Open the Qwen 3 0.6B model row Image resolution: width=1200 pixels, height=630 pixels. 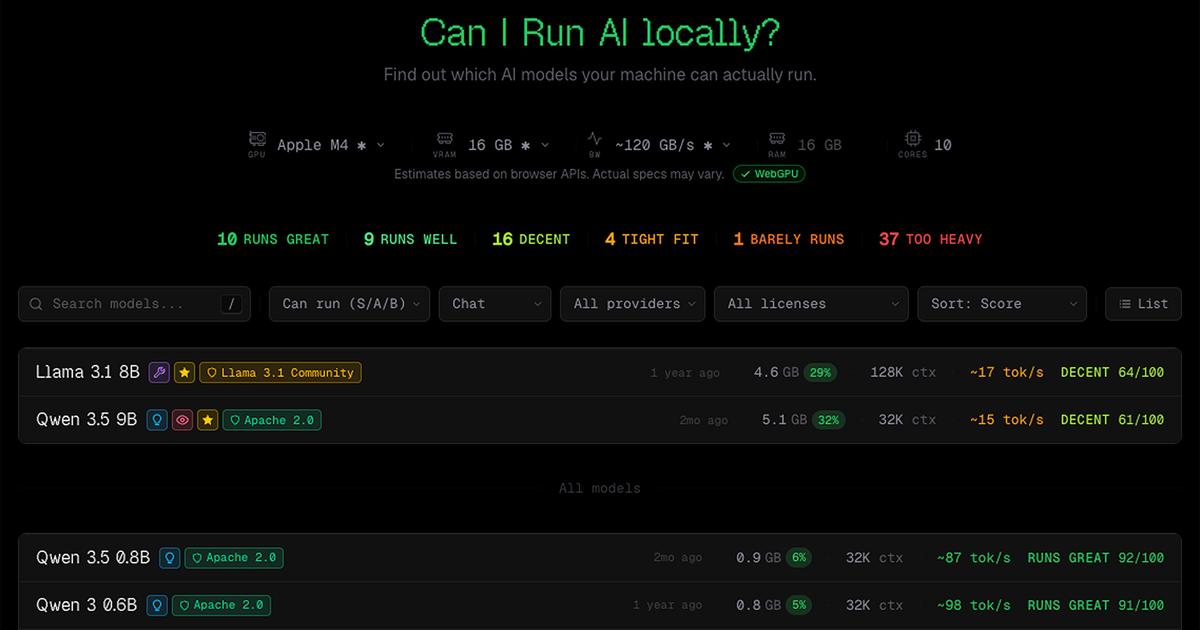click(600, 605)
